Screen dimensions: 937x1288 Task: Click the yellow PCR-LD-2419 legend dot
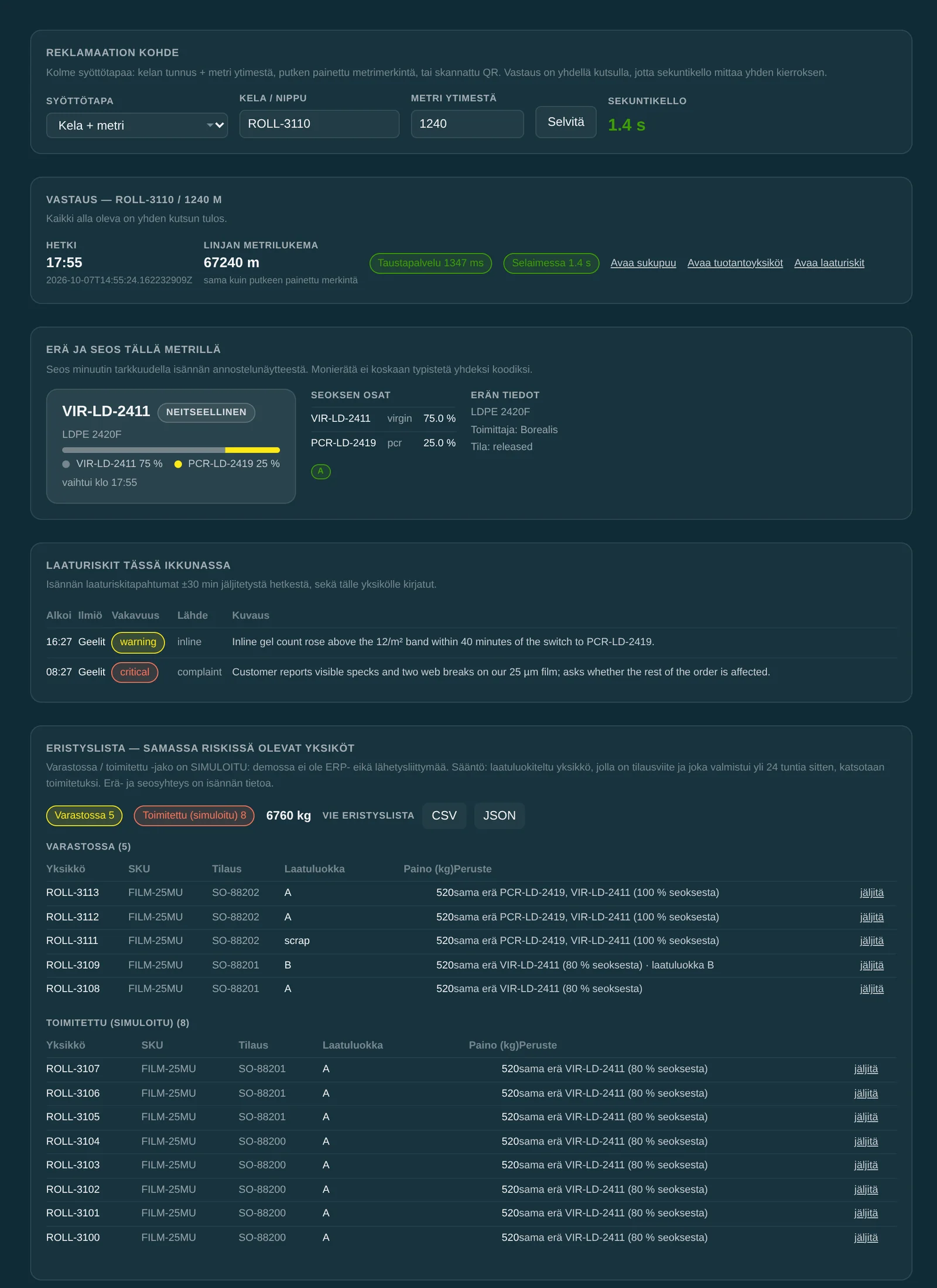click(178, 464)
